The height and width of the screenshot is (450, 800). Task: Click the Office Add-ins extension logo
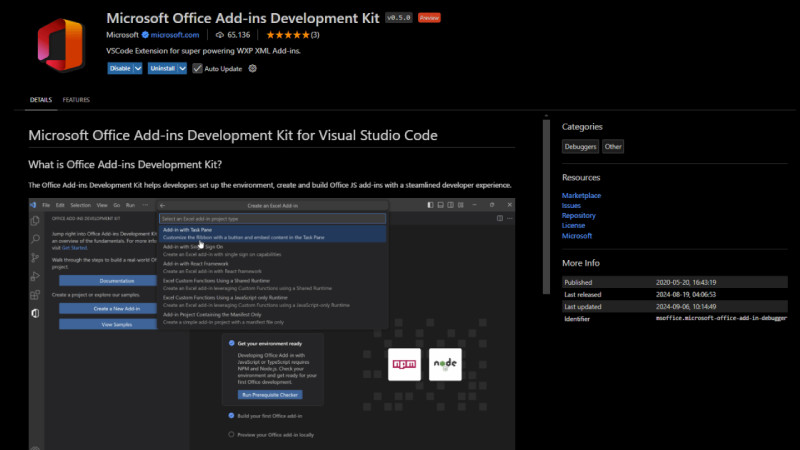(x=60, y=45)
